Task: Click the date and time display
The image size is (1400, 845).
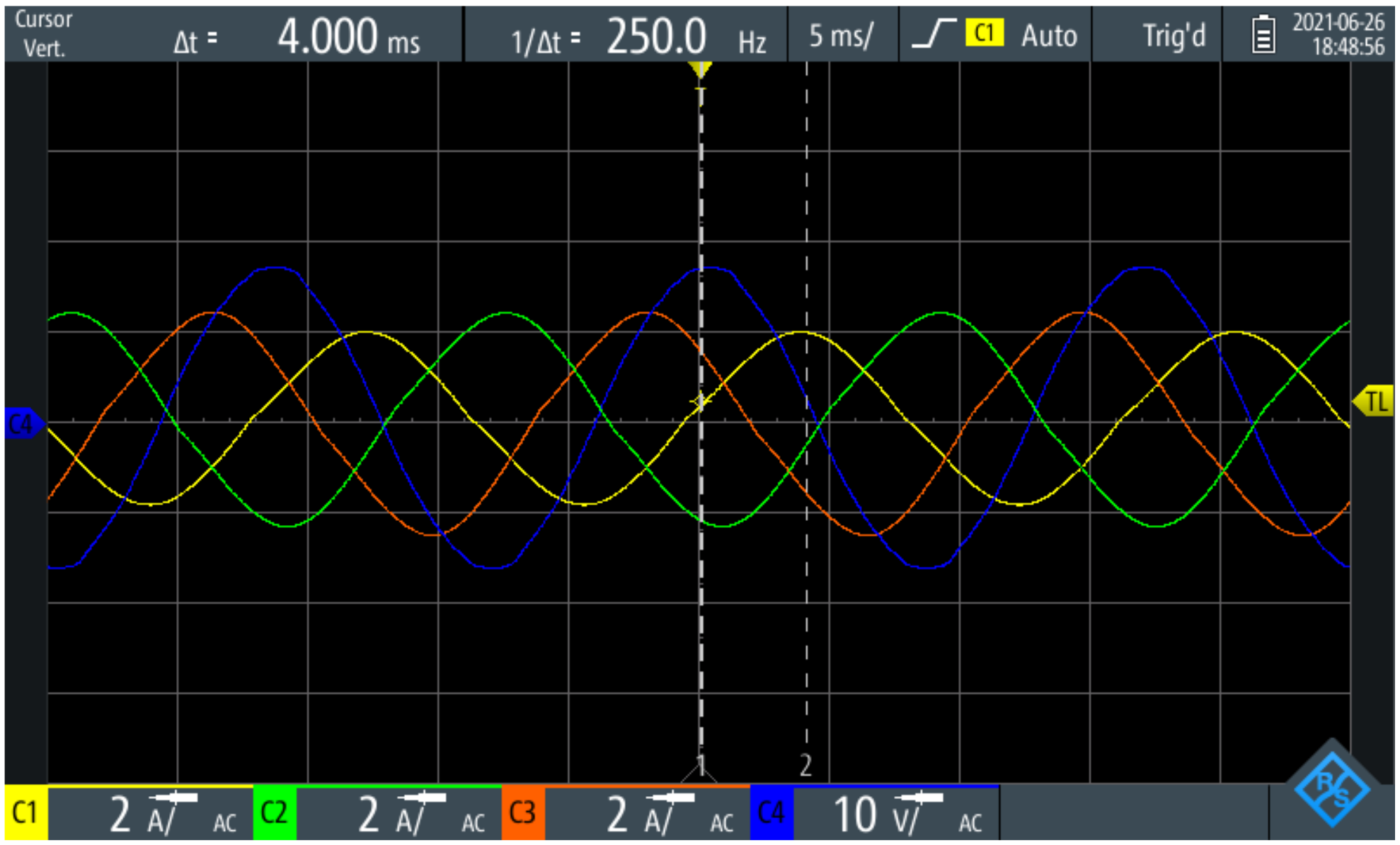Action: point(1337,35)
